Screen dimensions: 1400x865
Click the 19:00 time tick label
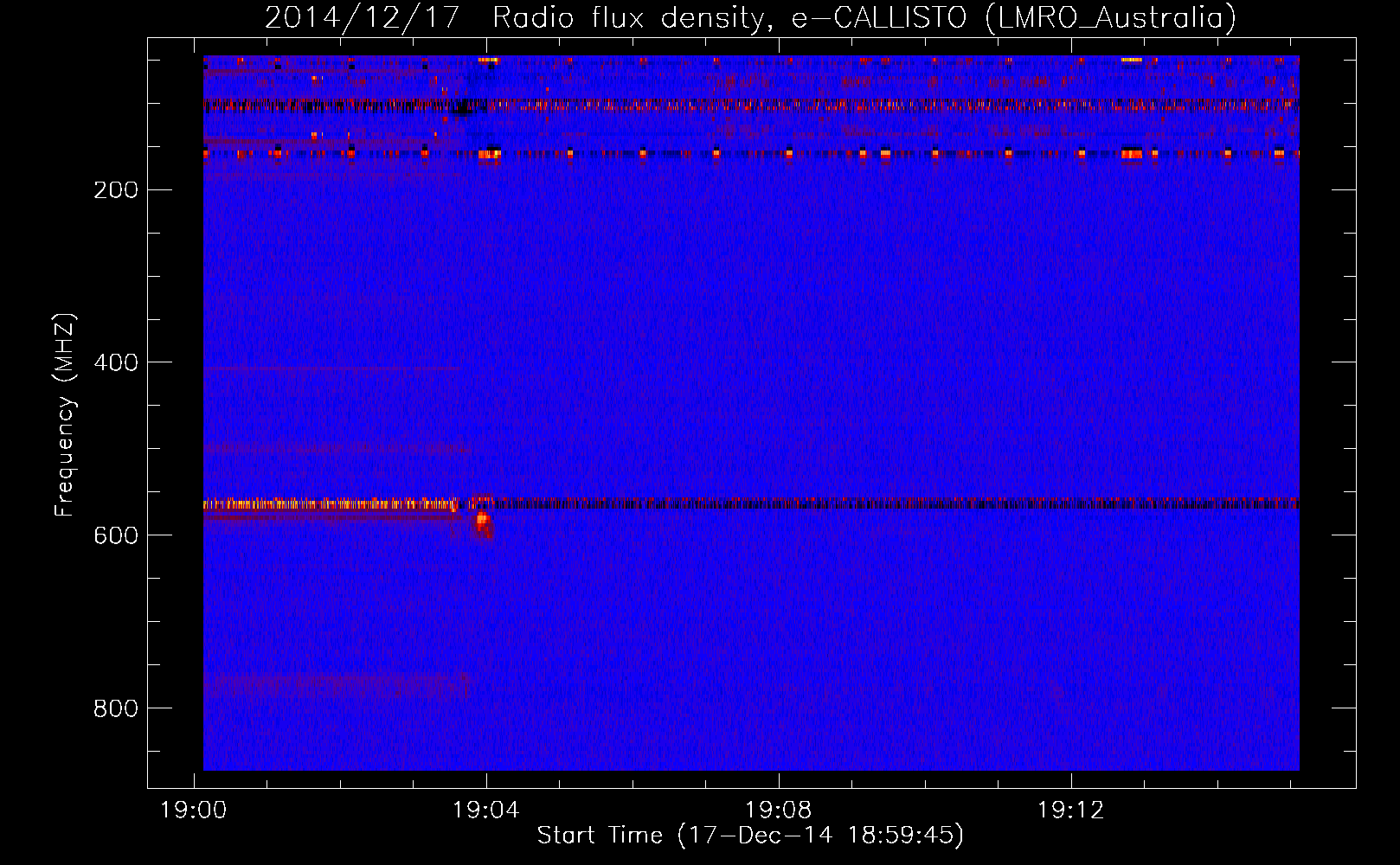[x=194, y=811]
